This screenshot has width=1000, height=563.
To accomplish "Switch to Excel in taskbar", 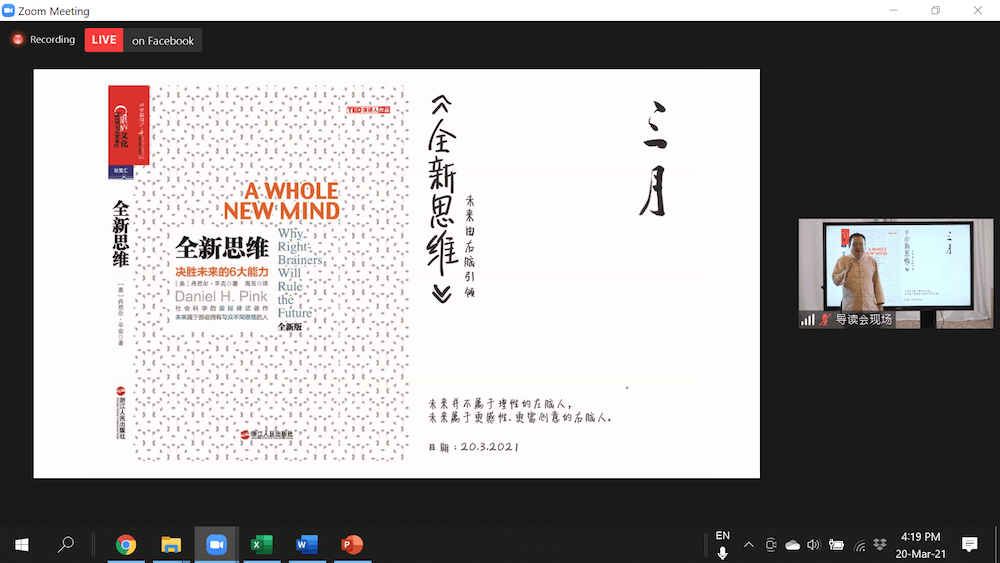I will 261,545.
